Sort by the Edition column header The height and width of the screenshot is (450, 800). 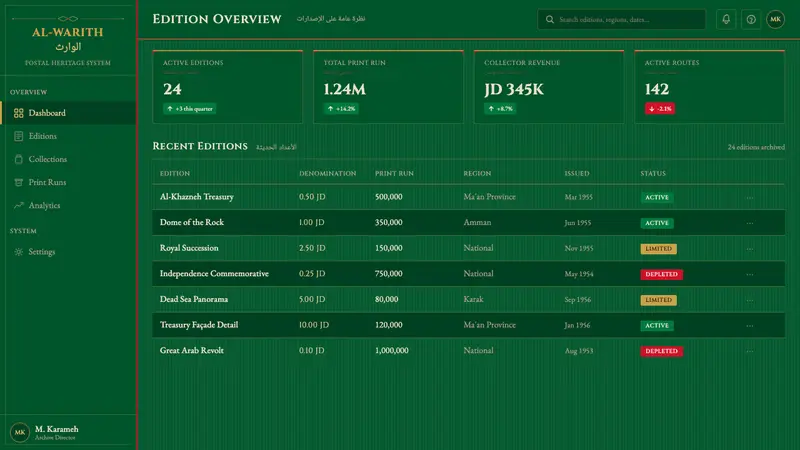click(174, 173)
